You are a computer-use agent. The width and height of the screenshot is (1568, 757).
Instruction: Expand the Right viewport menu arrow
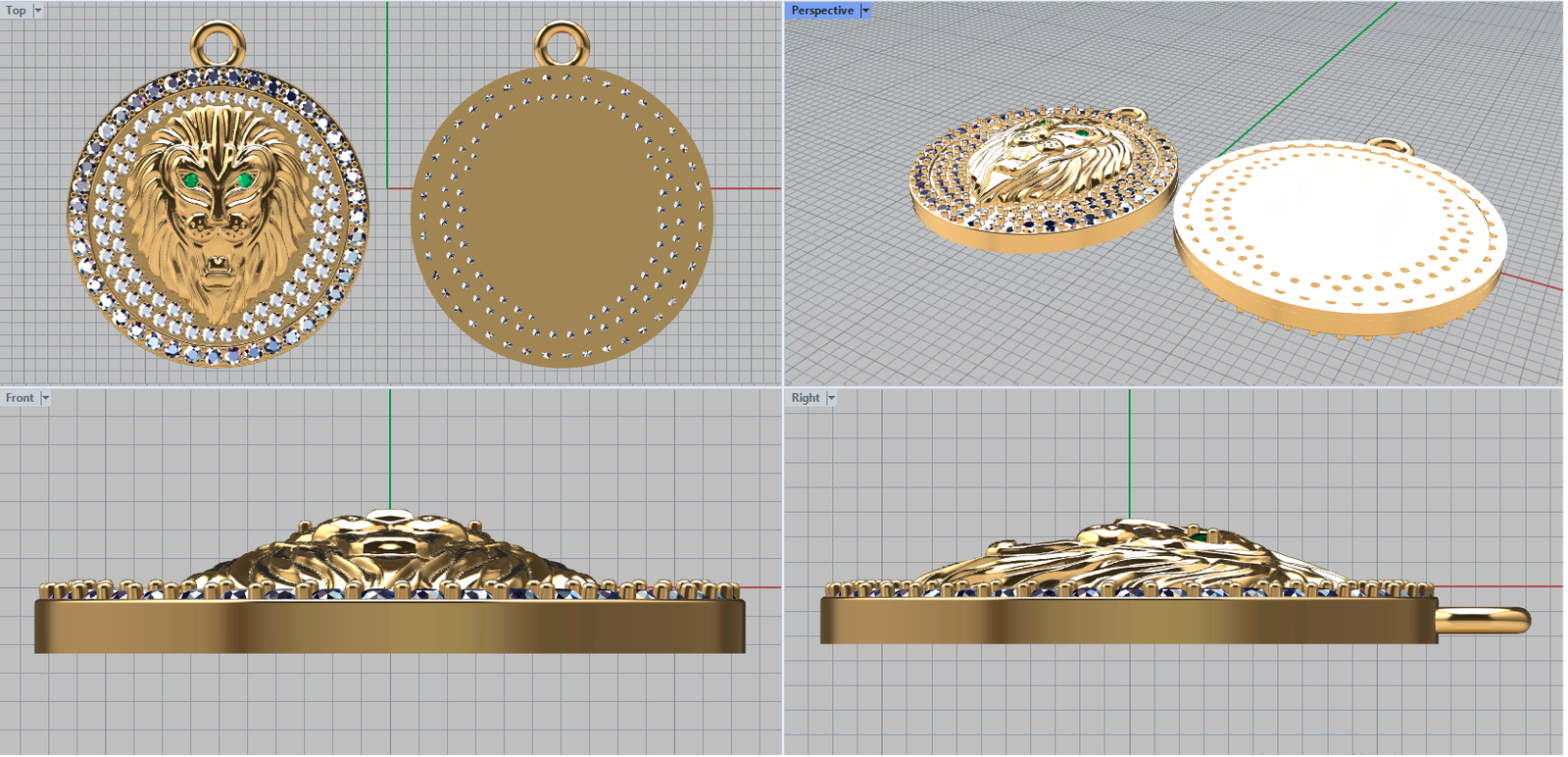[831, 398]
